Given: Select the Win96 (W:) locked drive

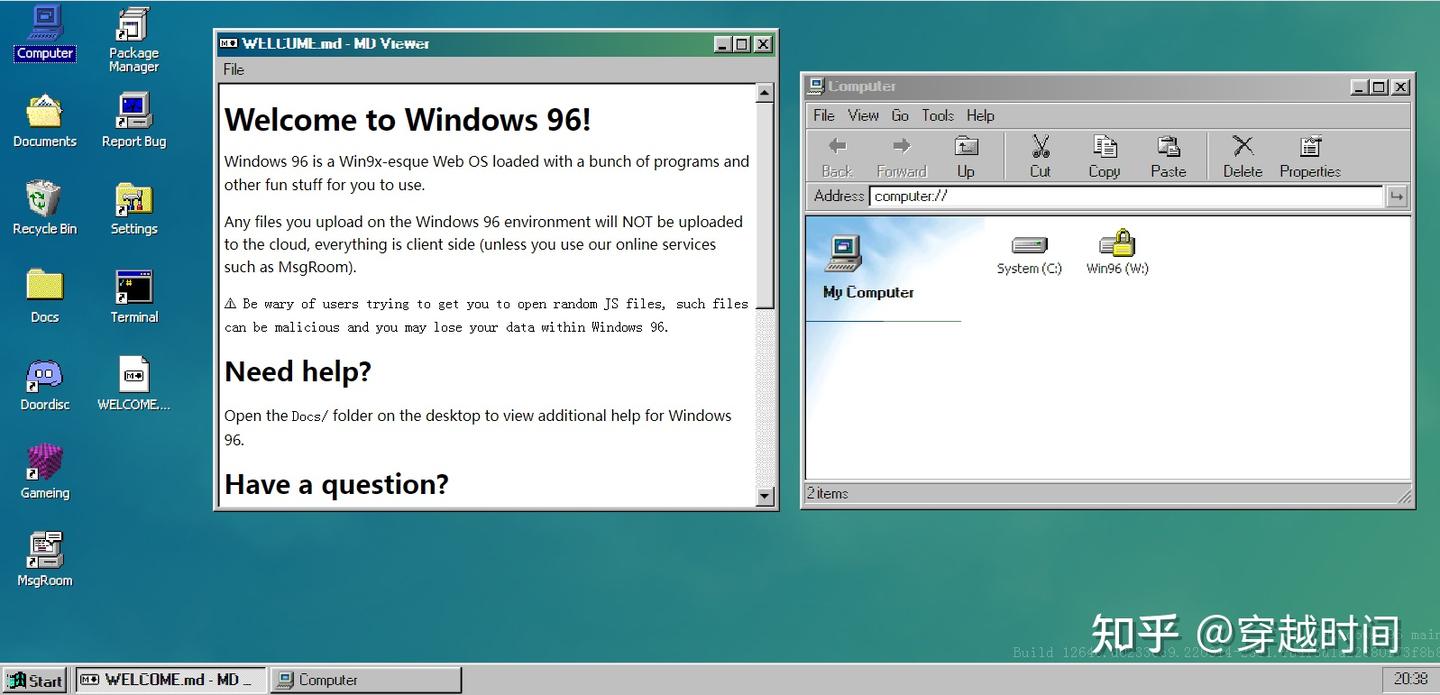Looking at the screenshot, I should pos(1117,253).
